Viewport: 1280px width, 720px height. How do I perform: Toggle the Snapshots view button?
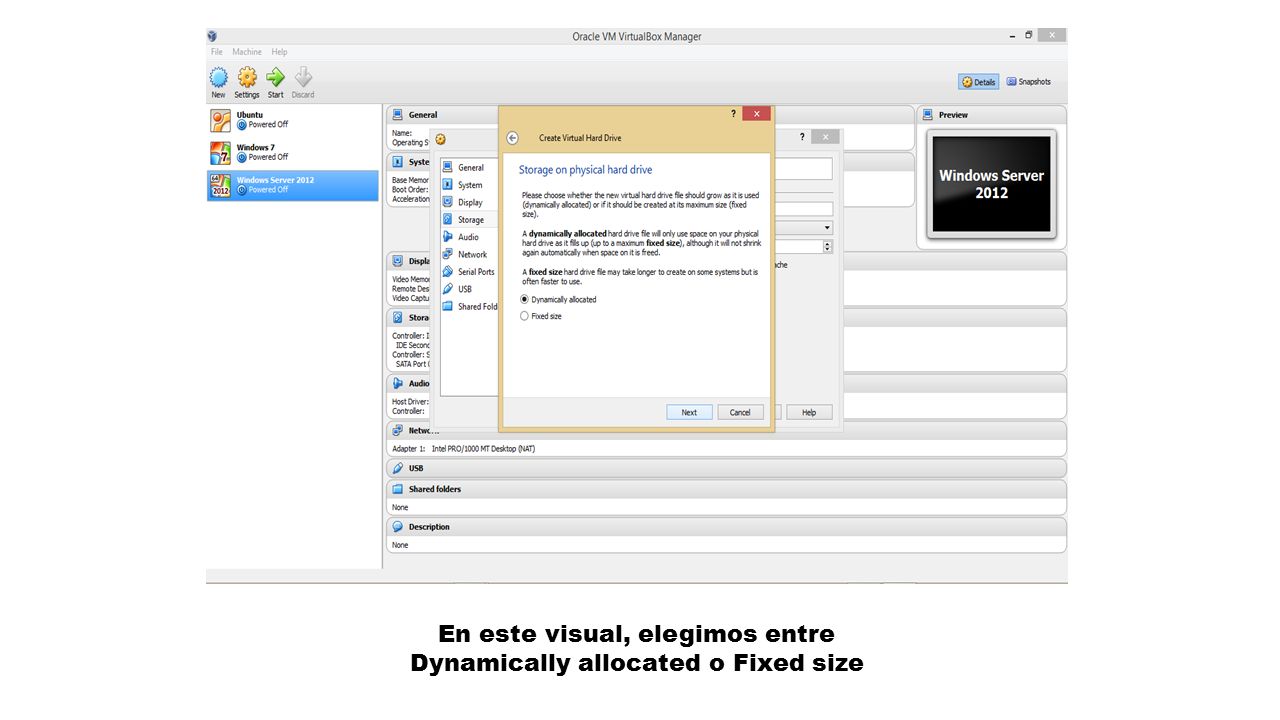1029,82
